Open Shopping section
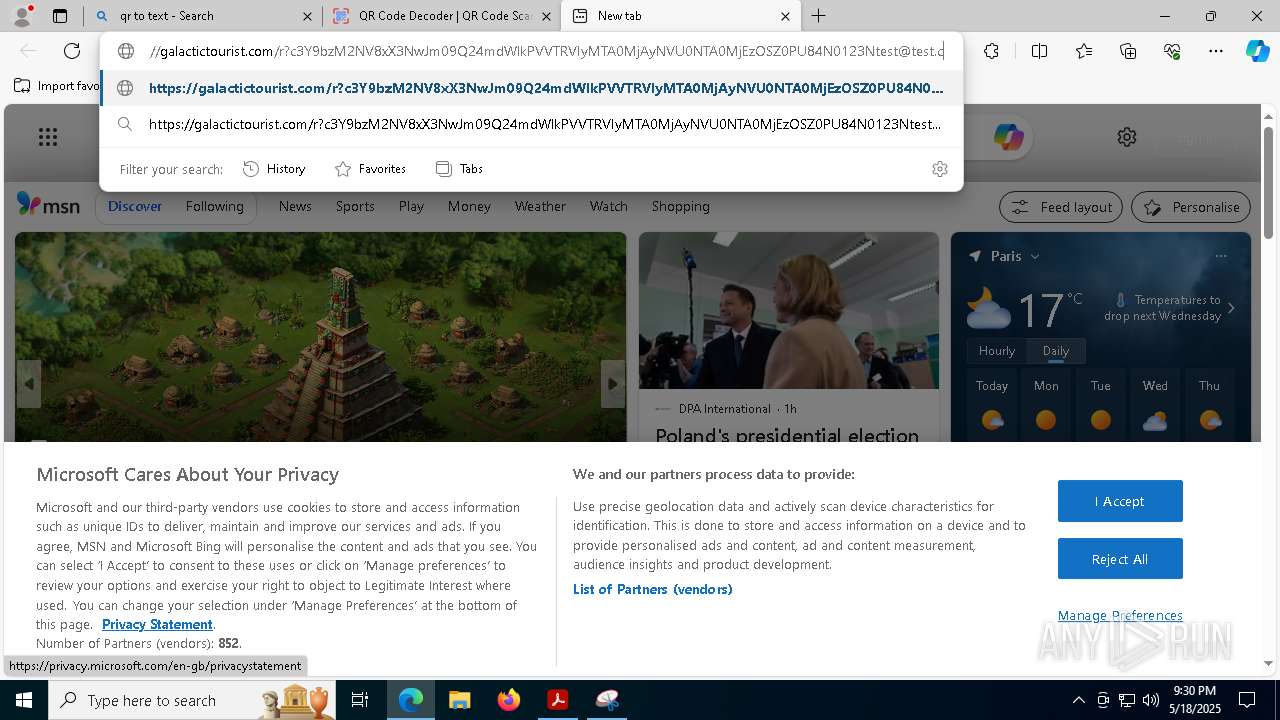Image resolution: width=1280 pixels, height=720 pixels. tap(681, 206)
